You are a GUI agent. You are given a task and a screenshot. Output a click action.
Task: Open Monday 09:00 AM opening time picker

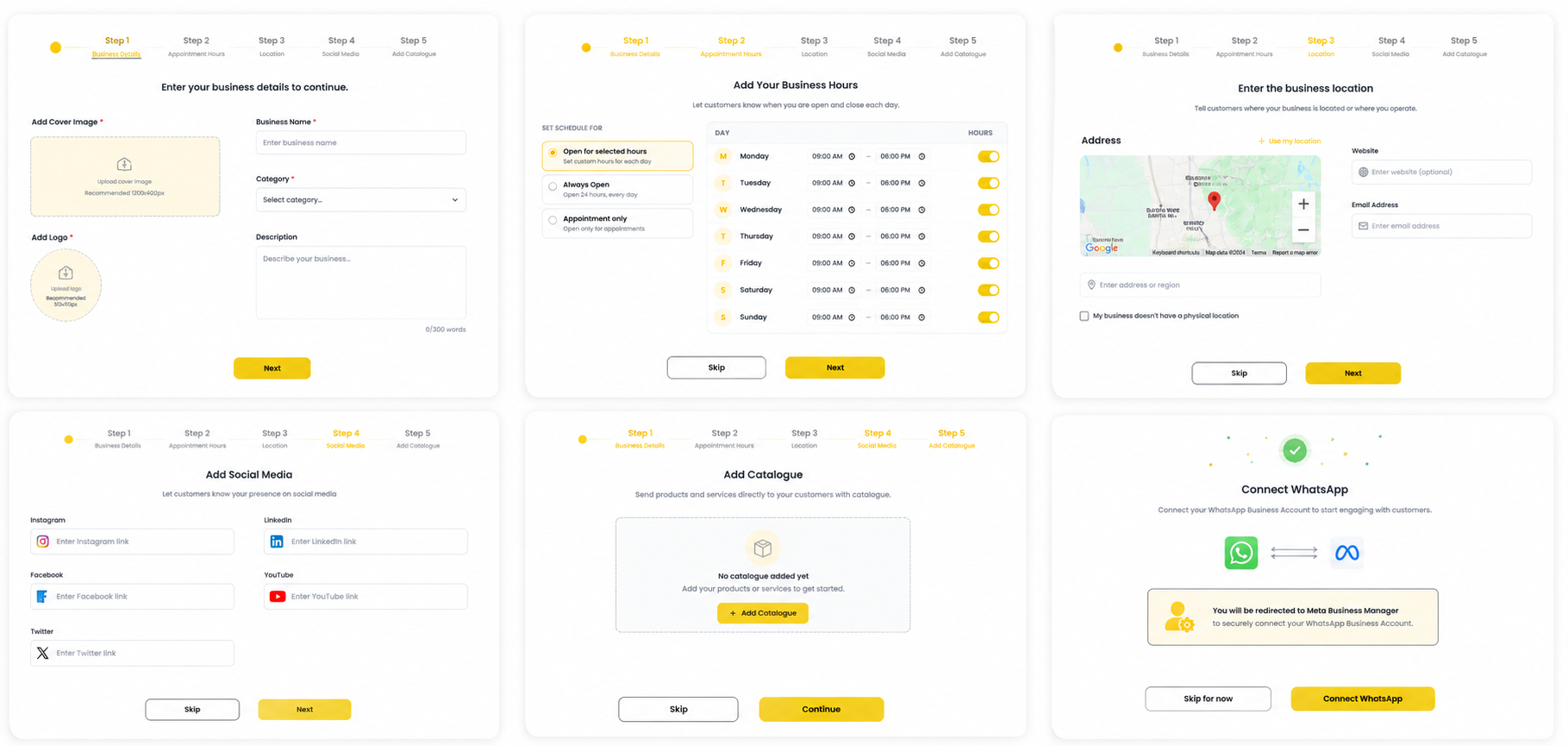pyautogui.click(x=833, y=156)
